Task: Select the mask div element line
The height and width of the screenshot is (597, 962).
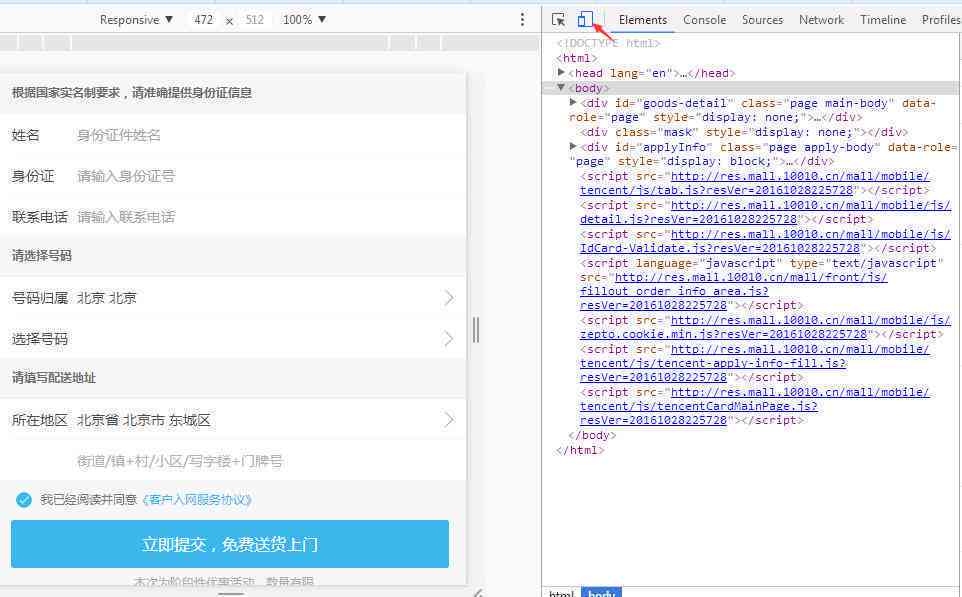Action: point(744,132)
